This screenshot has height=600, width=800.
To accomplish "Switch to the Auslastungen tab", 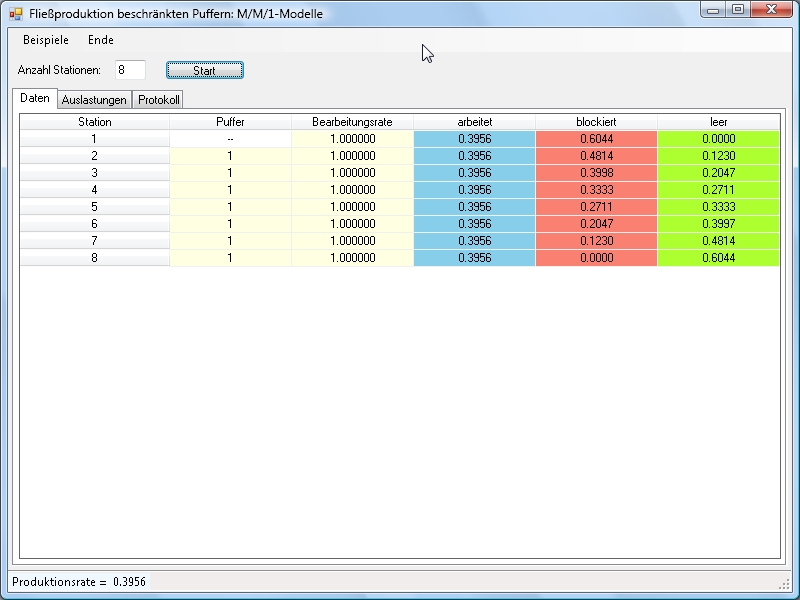I will (x=94, y=100).
